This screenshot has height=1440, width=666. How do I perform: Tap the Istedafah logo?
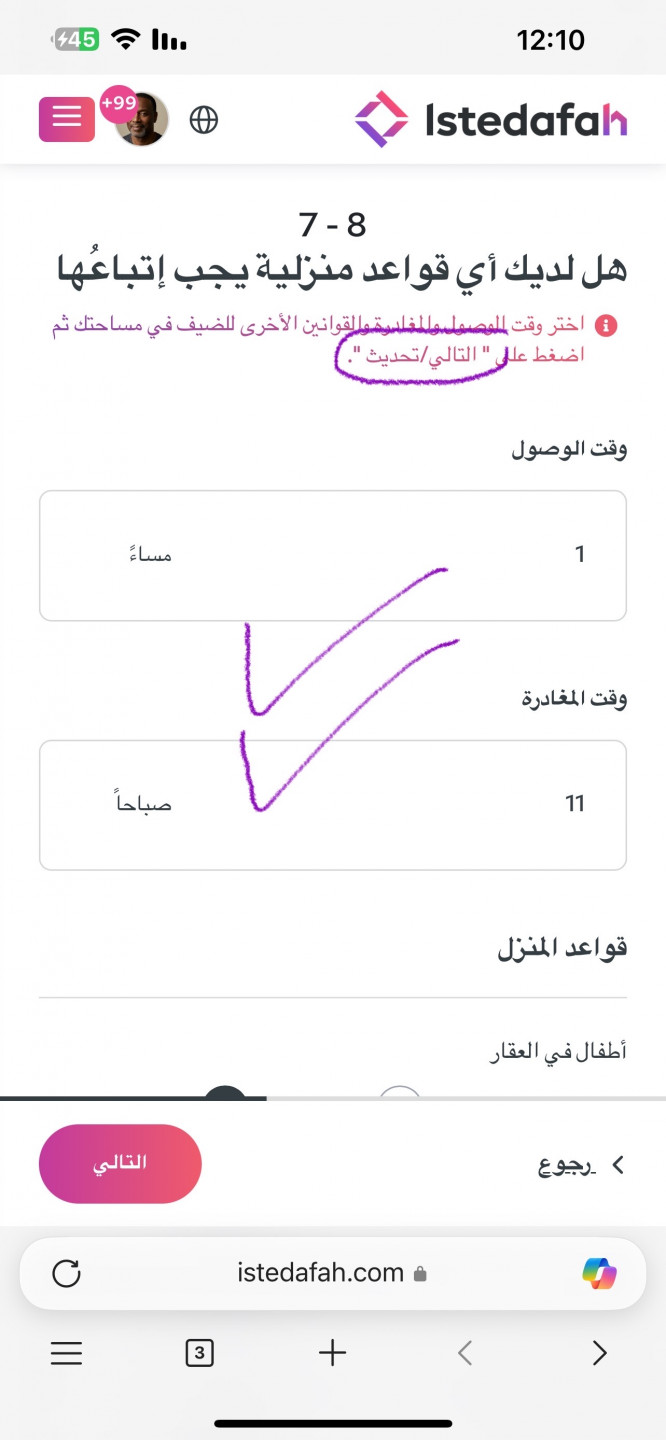click(491, 120)
